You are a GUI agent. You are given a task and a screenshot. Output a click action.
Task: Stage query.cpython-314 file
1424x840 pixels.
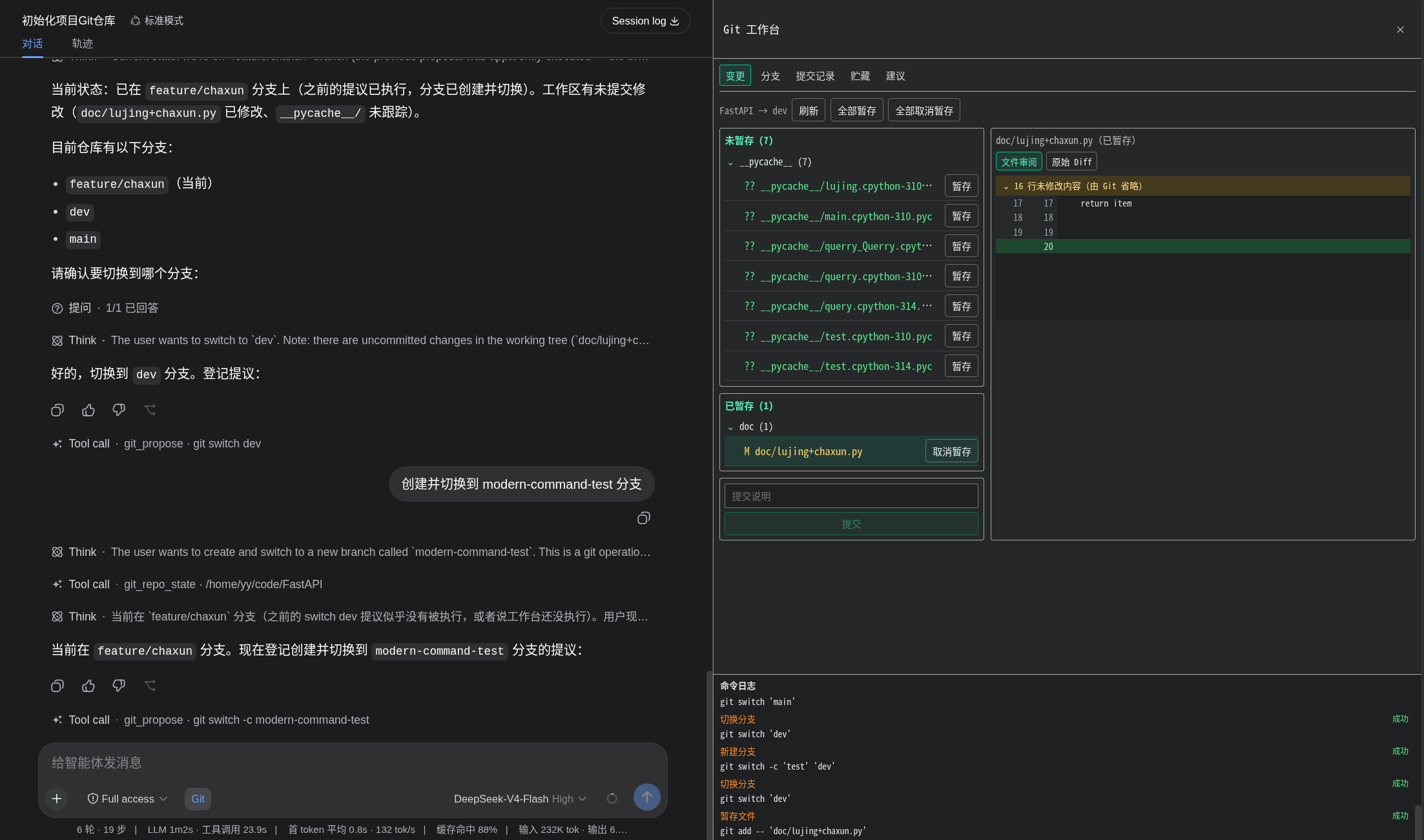tap(961, 306)
